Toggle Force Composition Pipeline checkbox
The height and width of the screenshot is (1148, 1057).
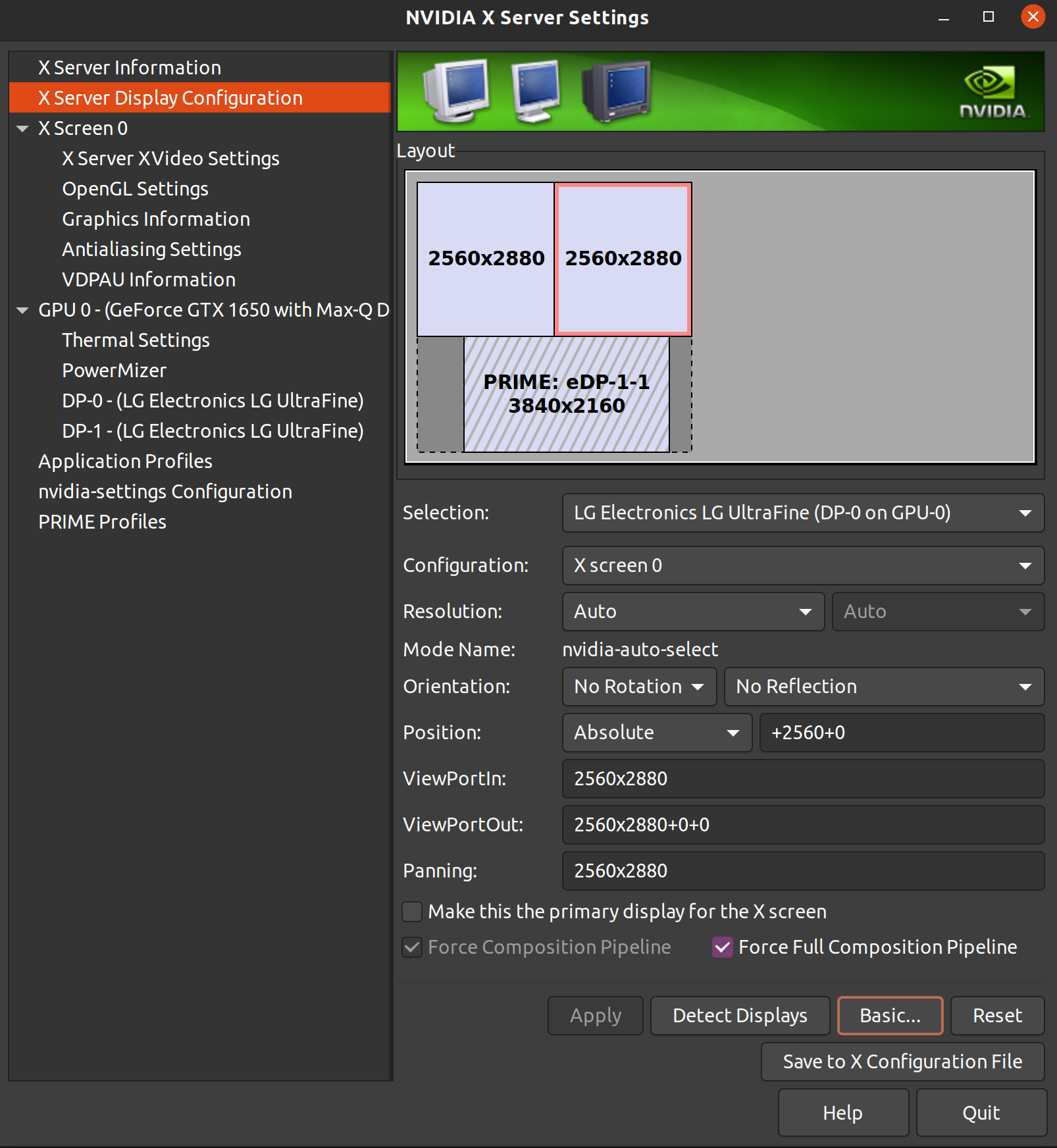pyautogui.click(x=412, y=947)
